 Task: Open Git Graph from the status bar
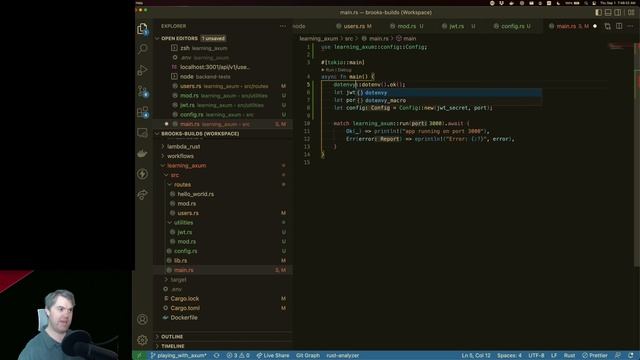308,356
